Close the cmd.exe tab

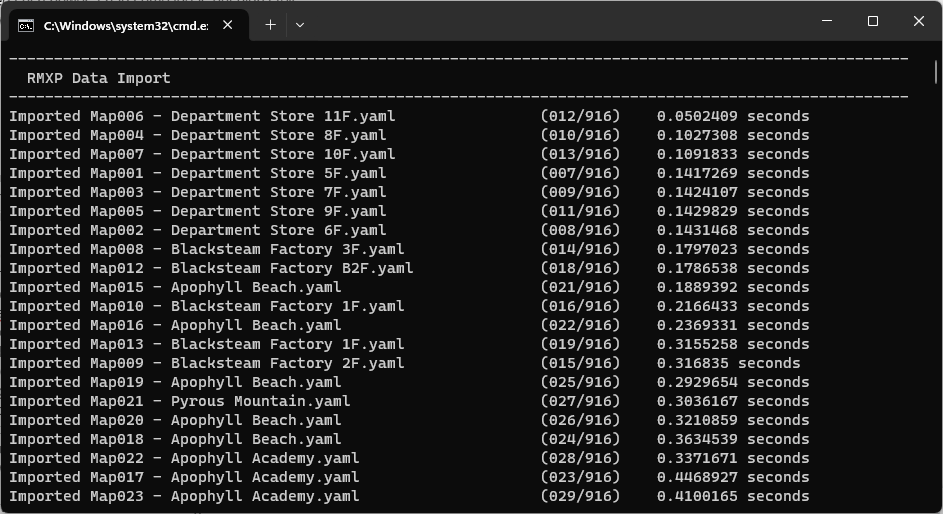[x=228, y=25]
